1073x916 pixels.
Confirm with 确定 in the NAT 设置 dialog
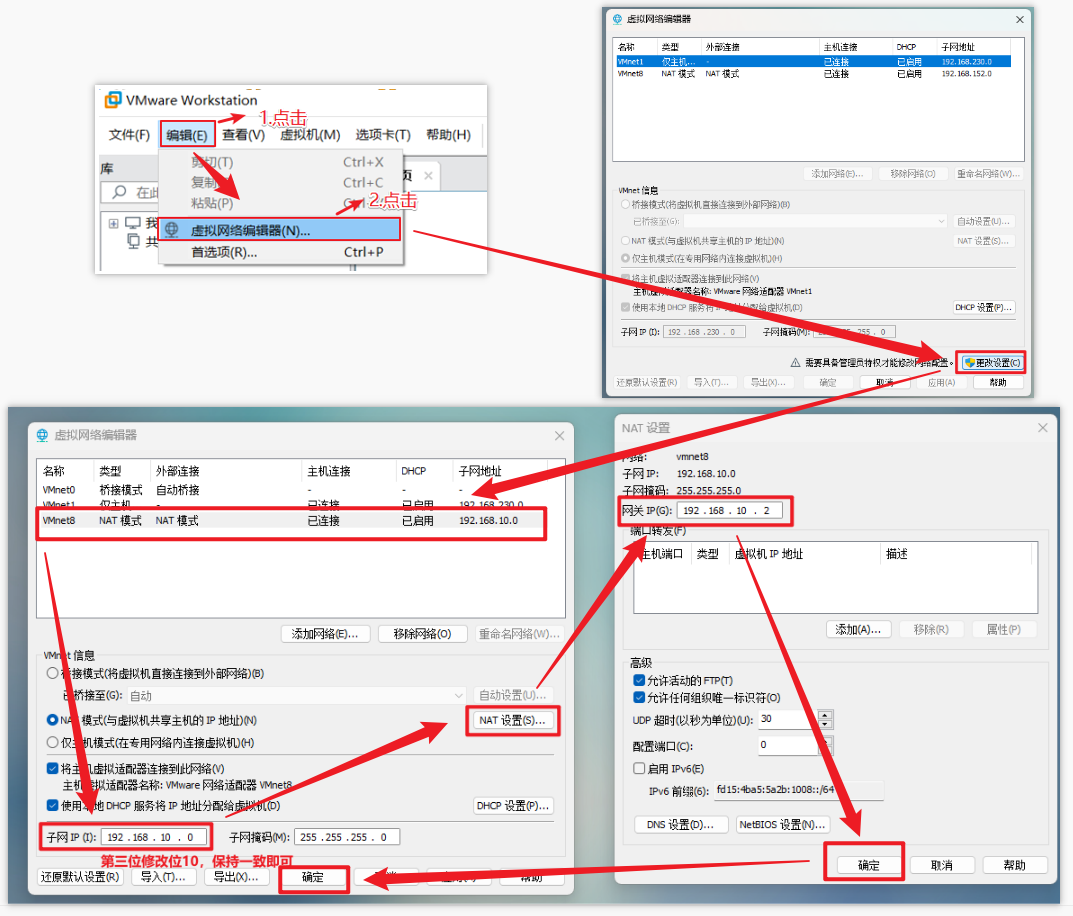tap(868, 865)
